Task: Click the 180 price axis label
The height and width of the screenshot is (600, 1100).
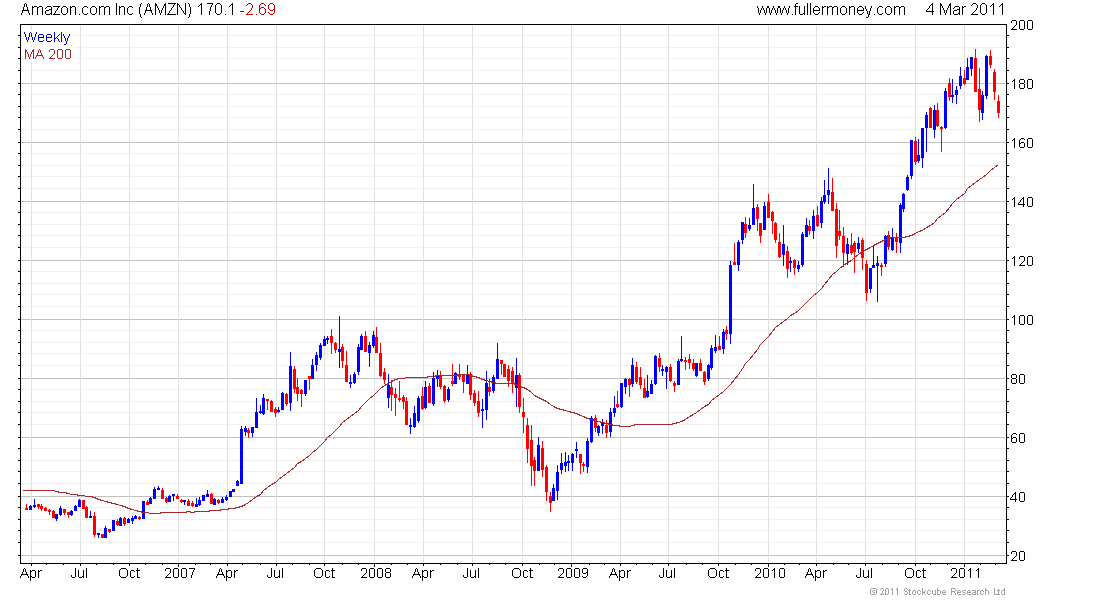Action: (1021, 84)
